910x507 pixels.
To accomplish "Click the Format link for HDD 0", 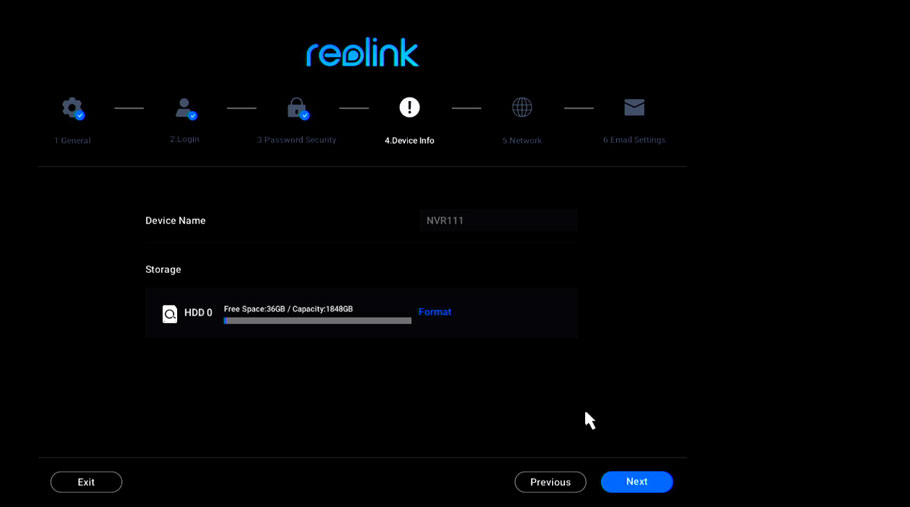I will point(435,312).
